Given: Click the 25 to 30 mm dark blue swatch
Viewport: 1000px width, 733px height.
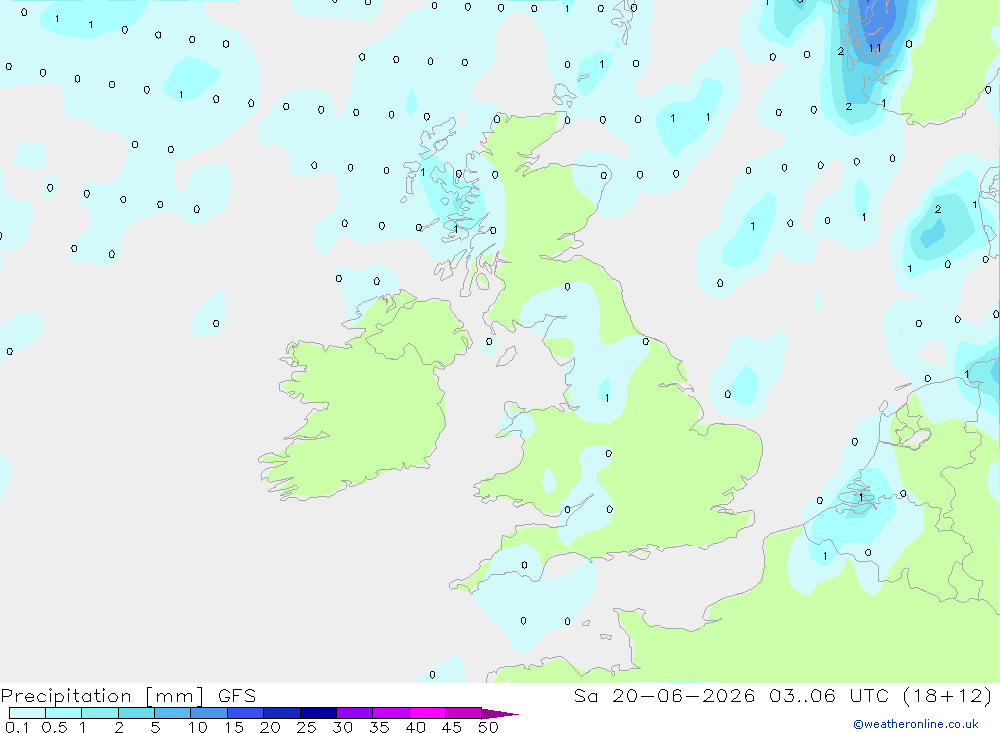Looking at the screenshot, I should [318, 713].
